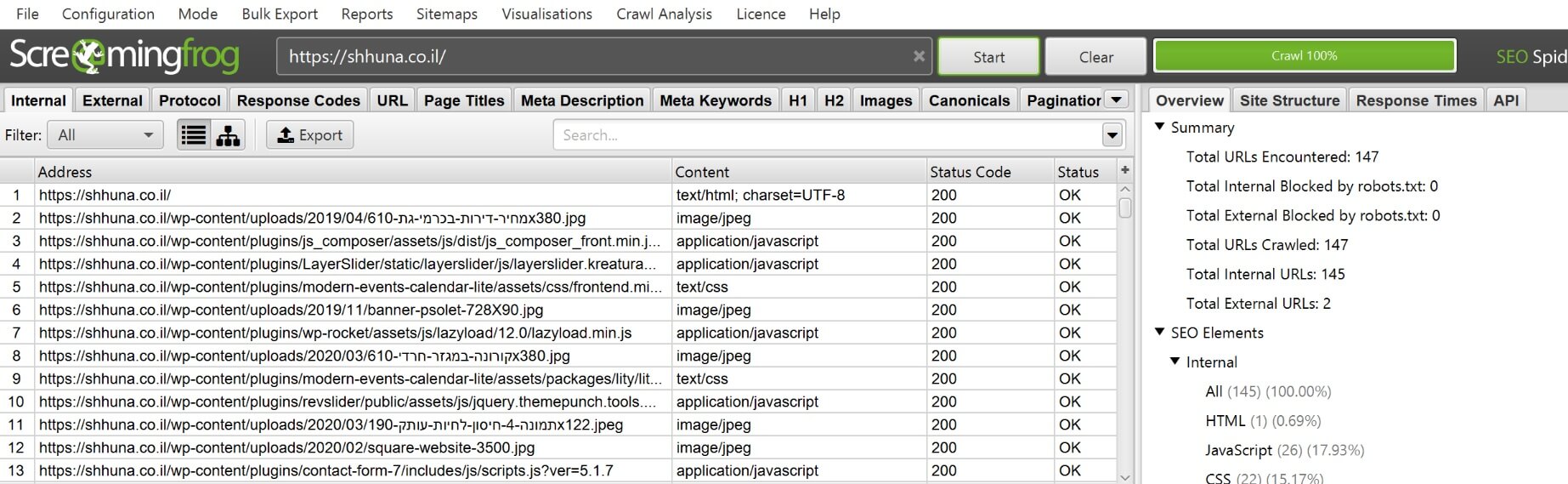
Task: Select the Protocol tab
Action: pyautogui.click(x=190, y=100)
